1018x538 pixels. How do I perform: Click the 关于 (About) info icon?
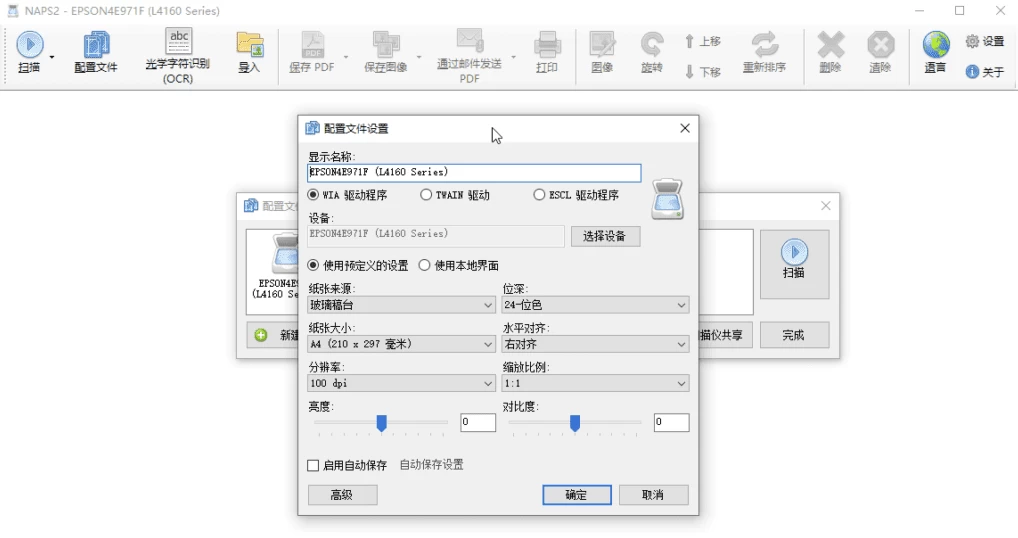(x=972, y=72)
